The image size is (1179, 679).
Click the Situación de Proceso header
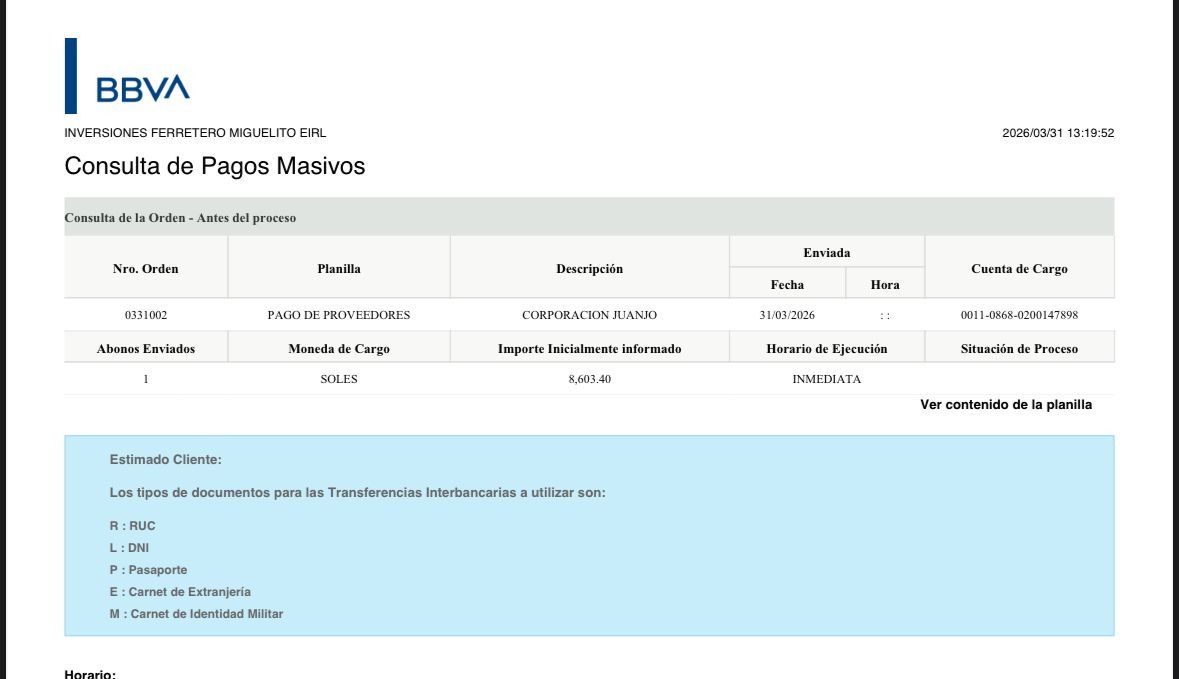1019,348
